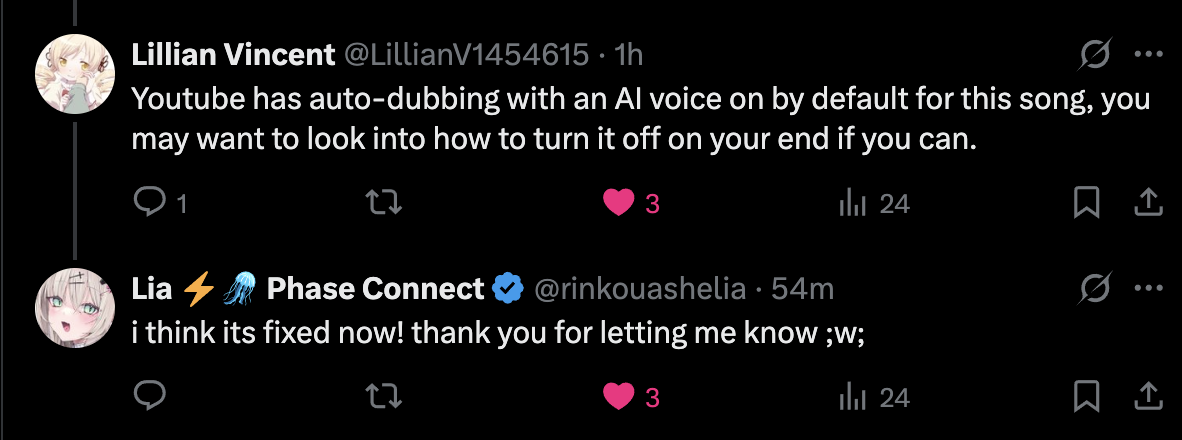Visit the @LillianV1454615 handle link
The height and width of the screenshot is (440, 1182).
click(x=467, y=55)
